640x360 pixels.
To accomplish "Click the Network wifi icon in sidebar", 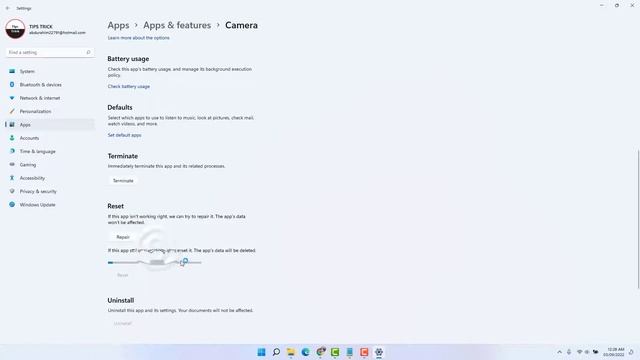I will [x=12, y=98].
